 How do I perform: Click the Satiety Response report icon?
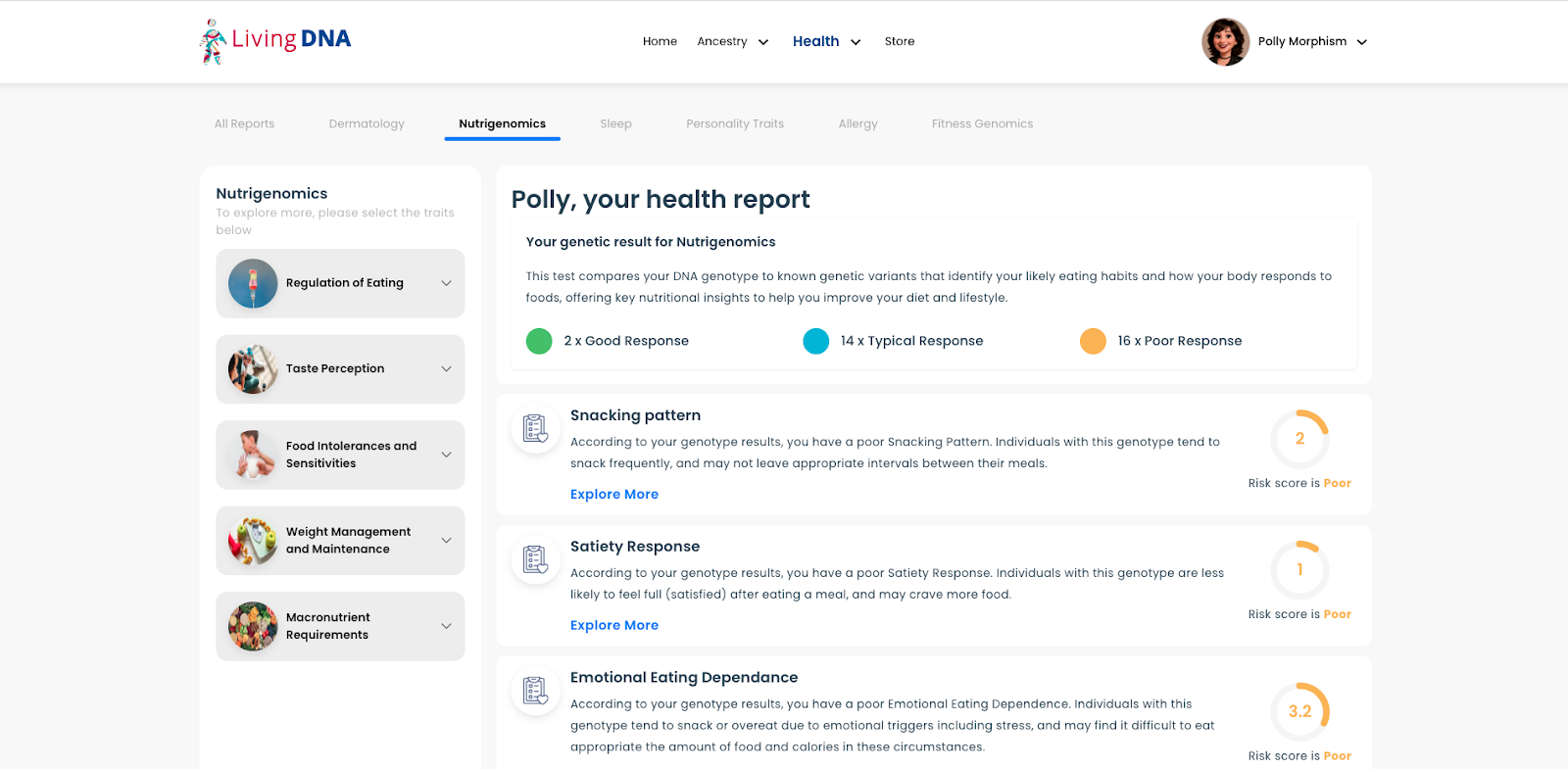point(535,559)
